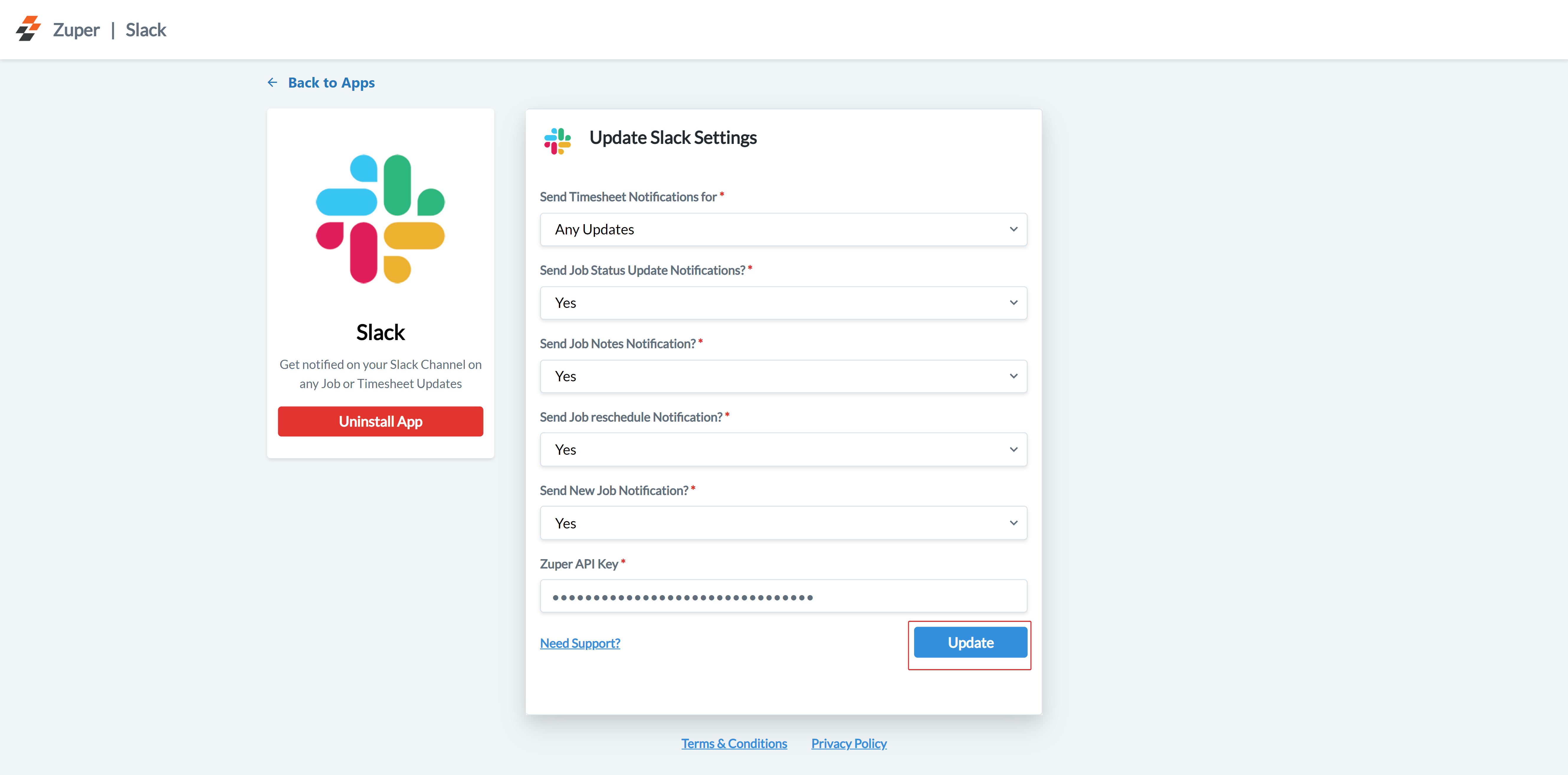
Task: Click the Zuper logo icon
Action: click(x=28, y=29)
